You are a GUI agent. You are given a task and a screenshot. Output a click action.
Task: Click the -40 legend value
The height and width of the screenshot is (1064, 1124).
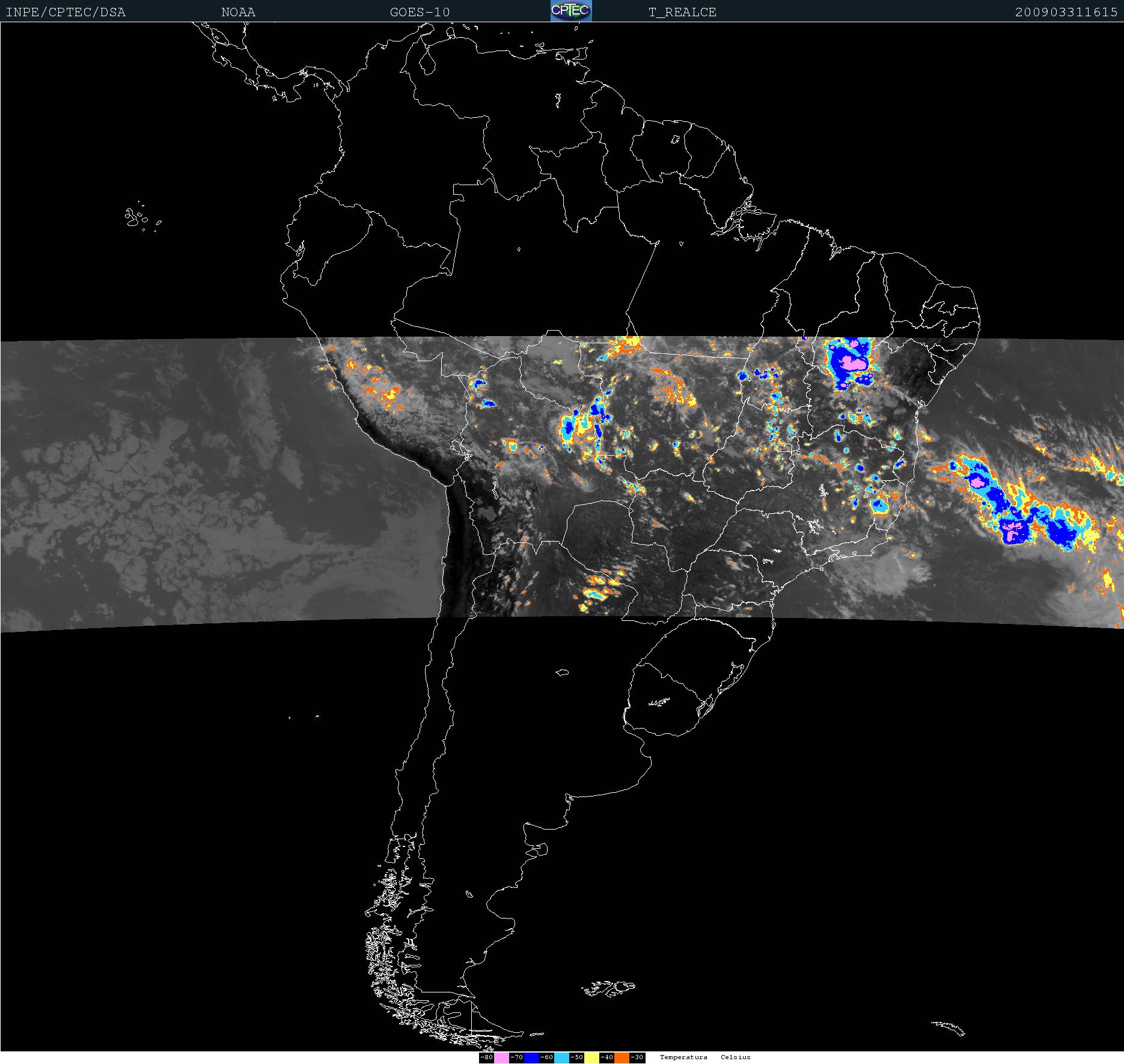[x=606, y=1057]
